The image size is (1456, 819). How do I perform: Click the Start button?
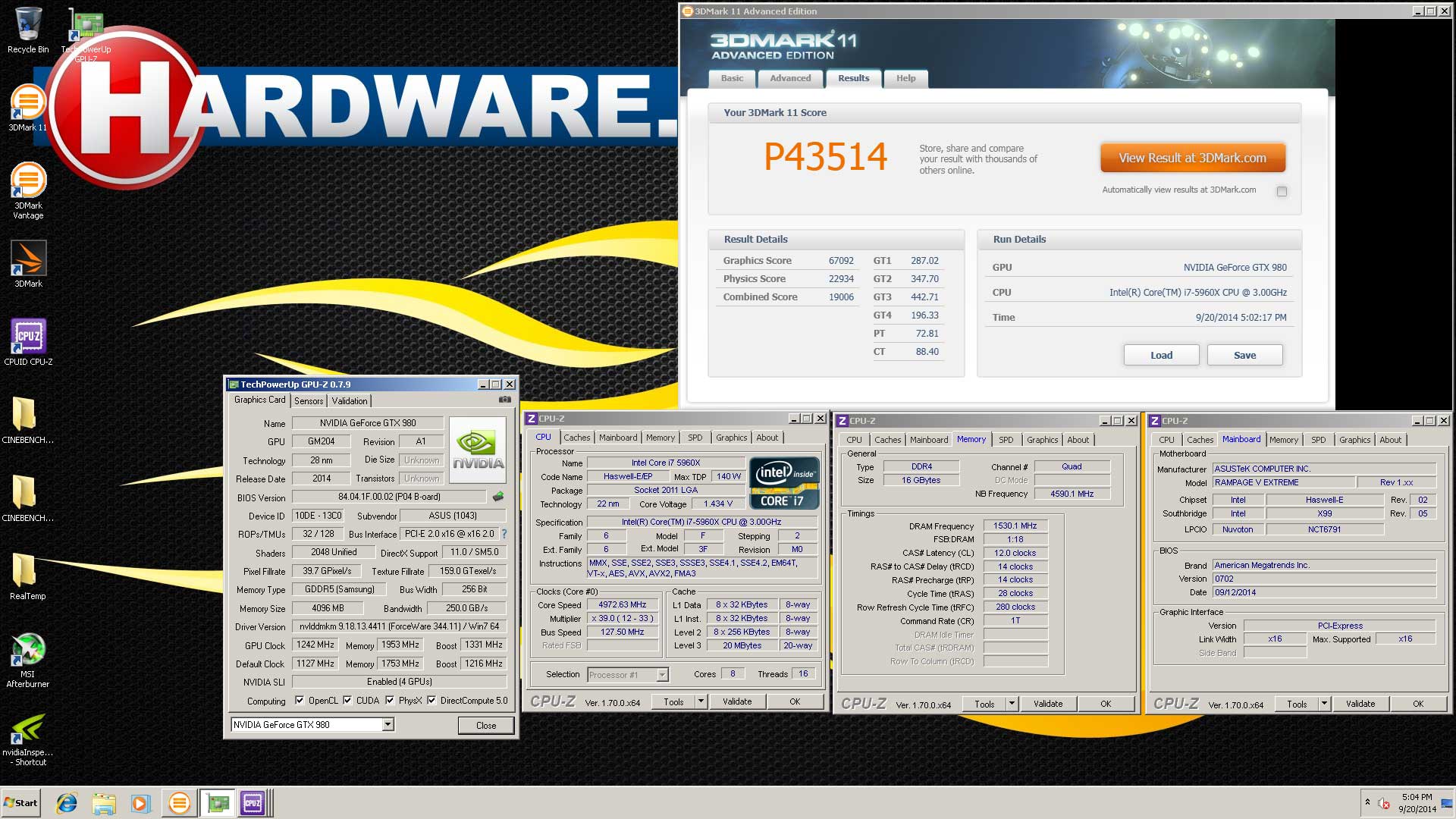[21, 803]
